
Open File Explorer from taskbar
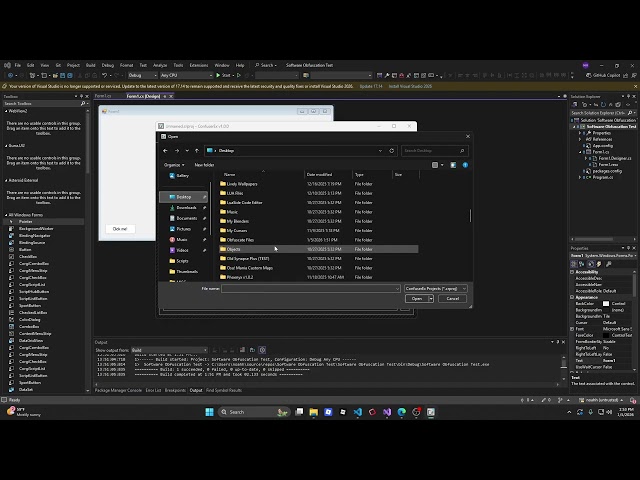pos(313,412)
